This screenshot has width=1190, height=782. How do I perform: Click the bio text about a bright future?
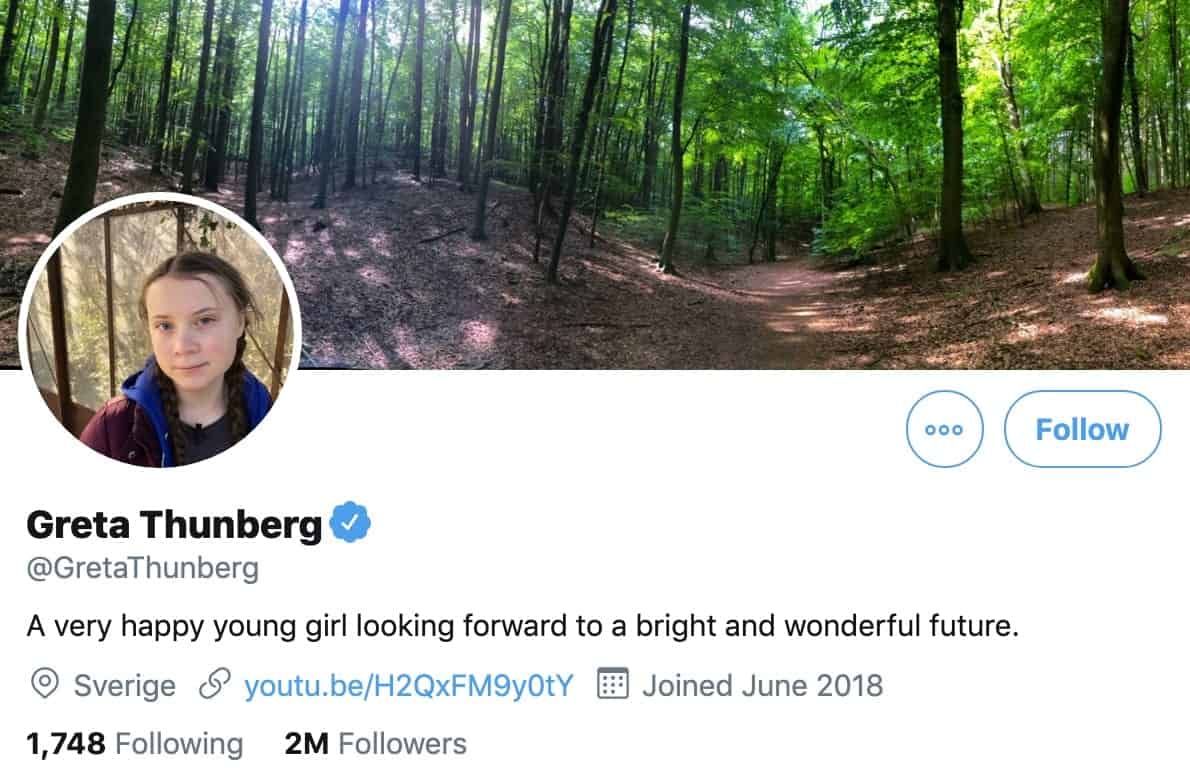click(x=521, y=627)
